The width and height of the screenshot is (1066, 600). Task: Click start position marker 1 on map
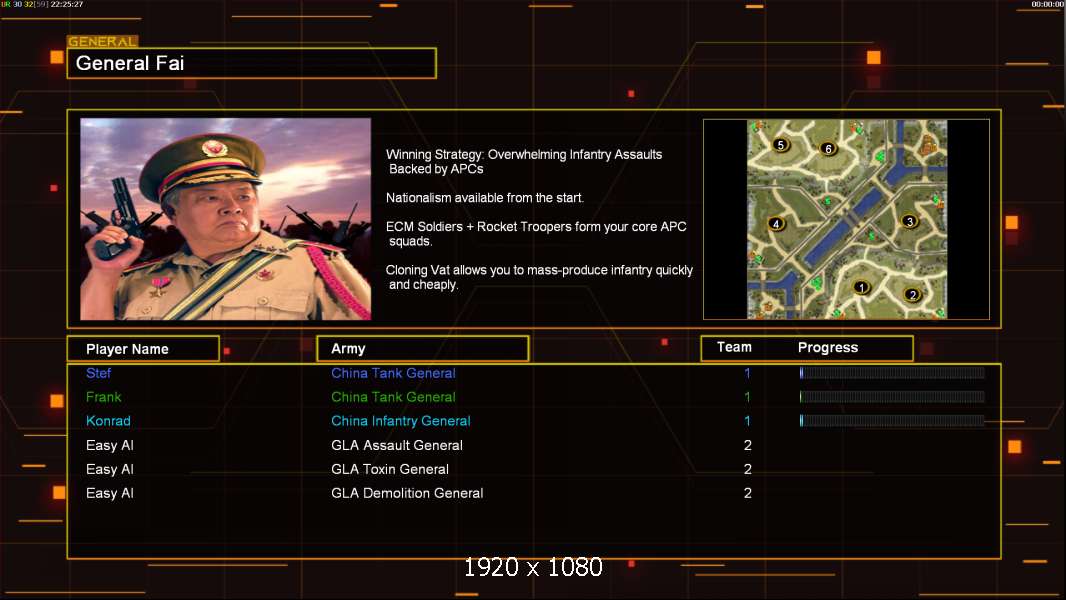(861, 287)
